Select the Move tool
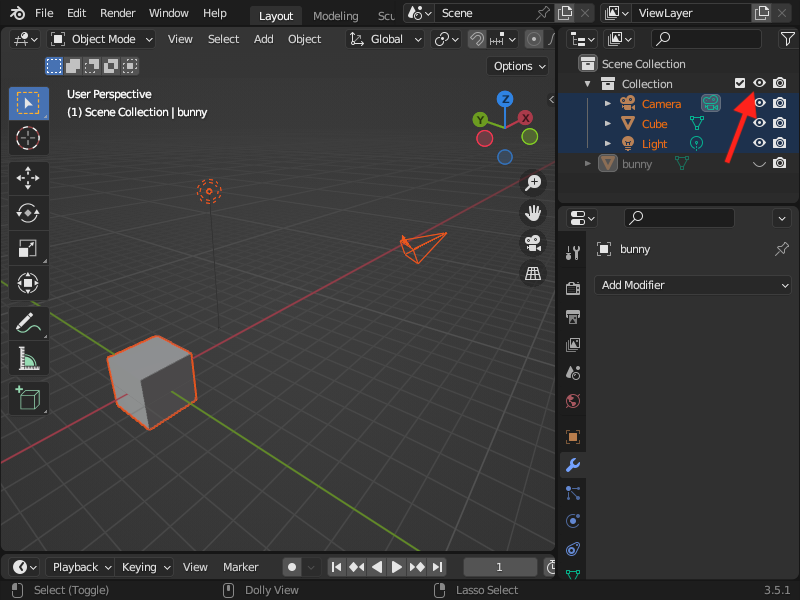 click(x=29, y=178)
